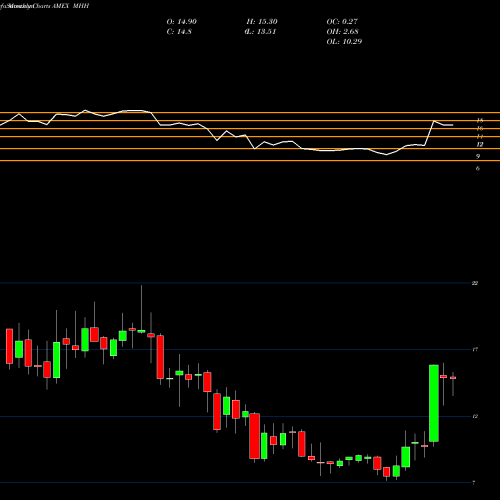
Task: Click the 'O: 14.90' open value
Action: (x=181, y=22)
